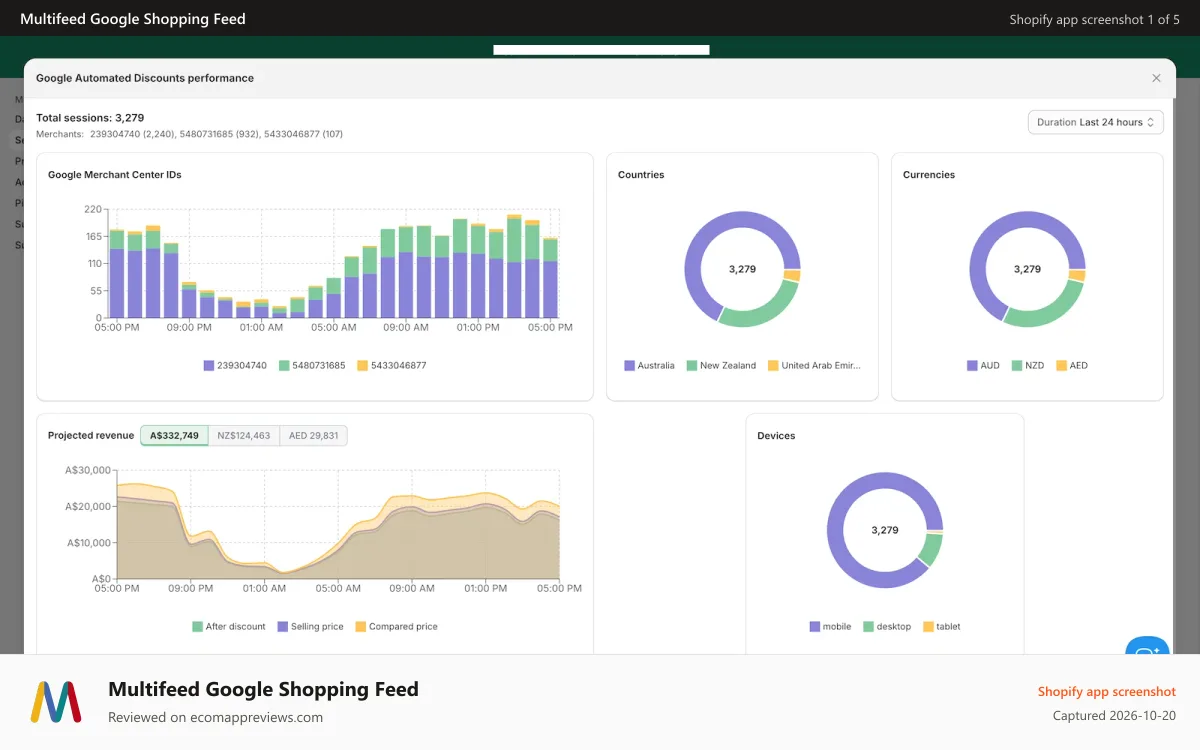
Task: Click the Google Merchant Center IDs heading
Action: [115, 175]
